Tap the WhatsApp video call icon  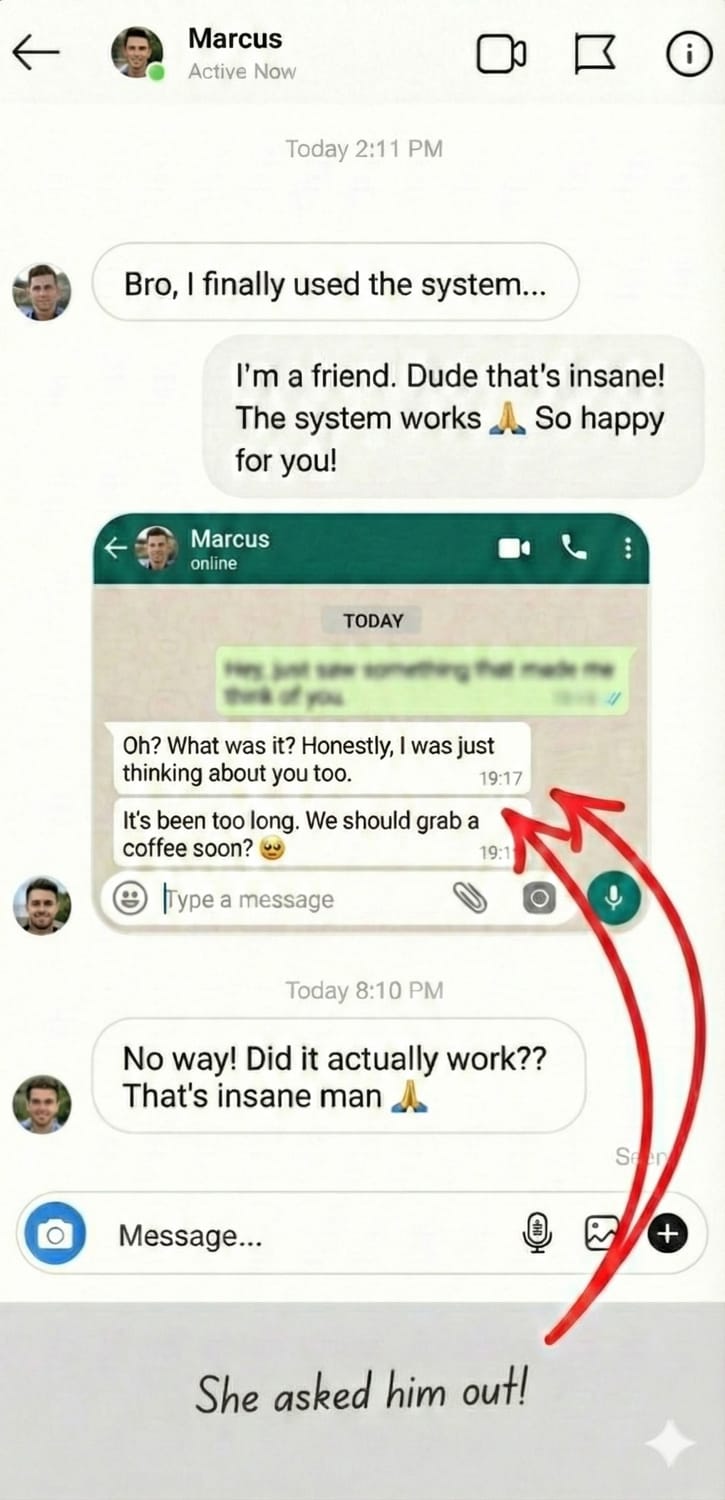pos(514,548)
